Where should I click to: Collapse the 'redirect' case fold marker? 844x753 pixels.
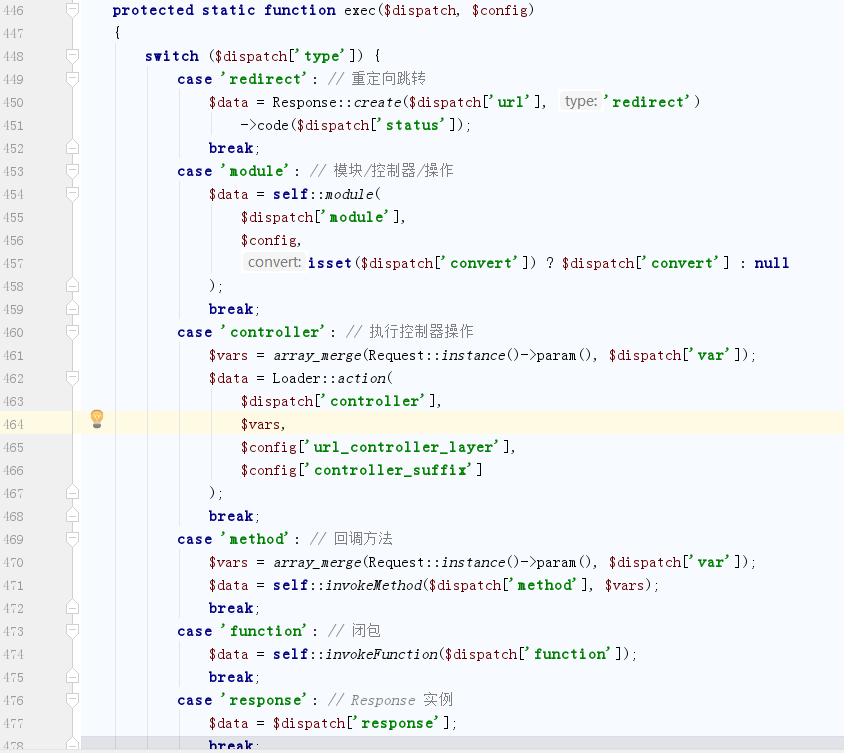(x=72, y=79)
